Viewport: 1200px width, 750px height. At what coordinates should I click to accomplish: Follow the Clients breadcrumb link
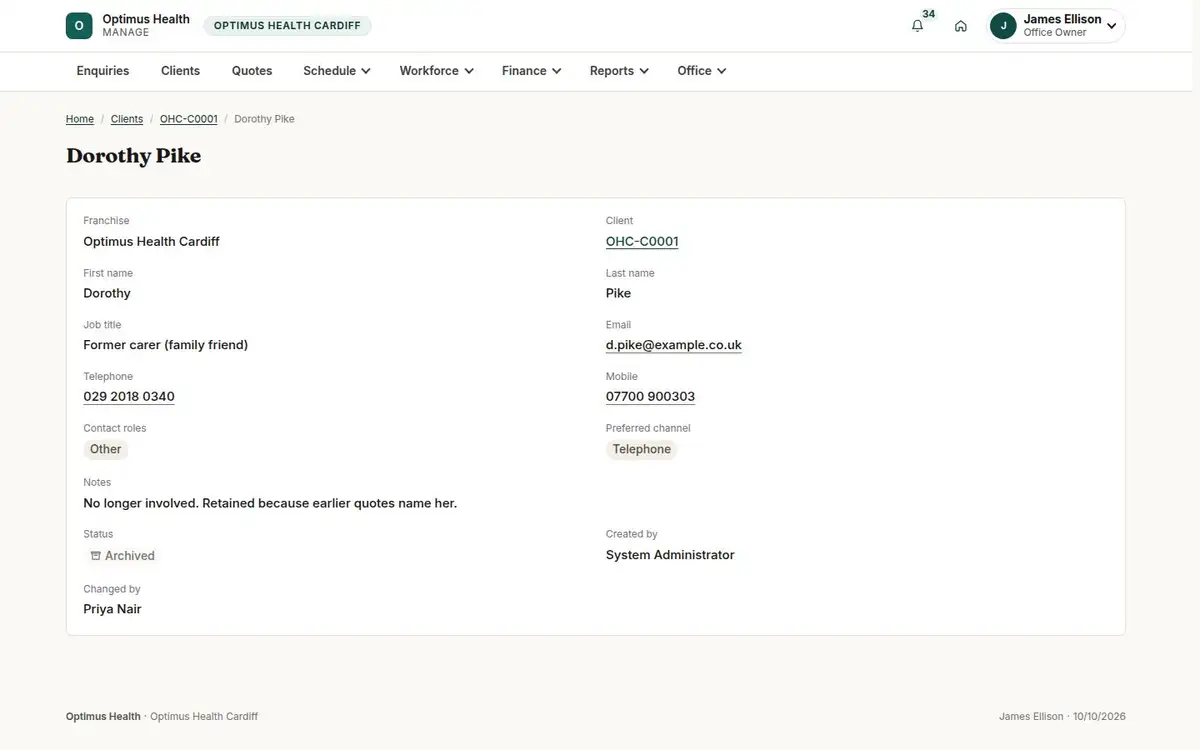click(127, 119)
